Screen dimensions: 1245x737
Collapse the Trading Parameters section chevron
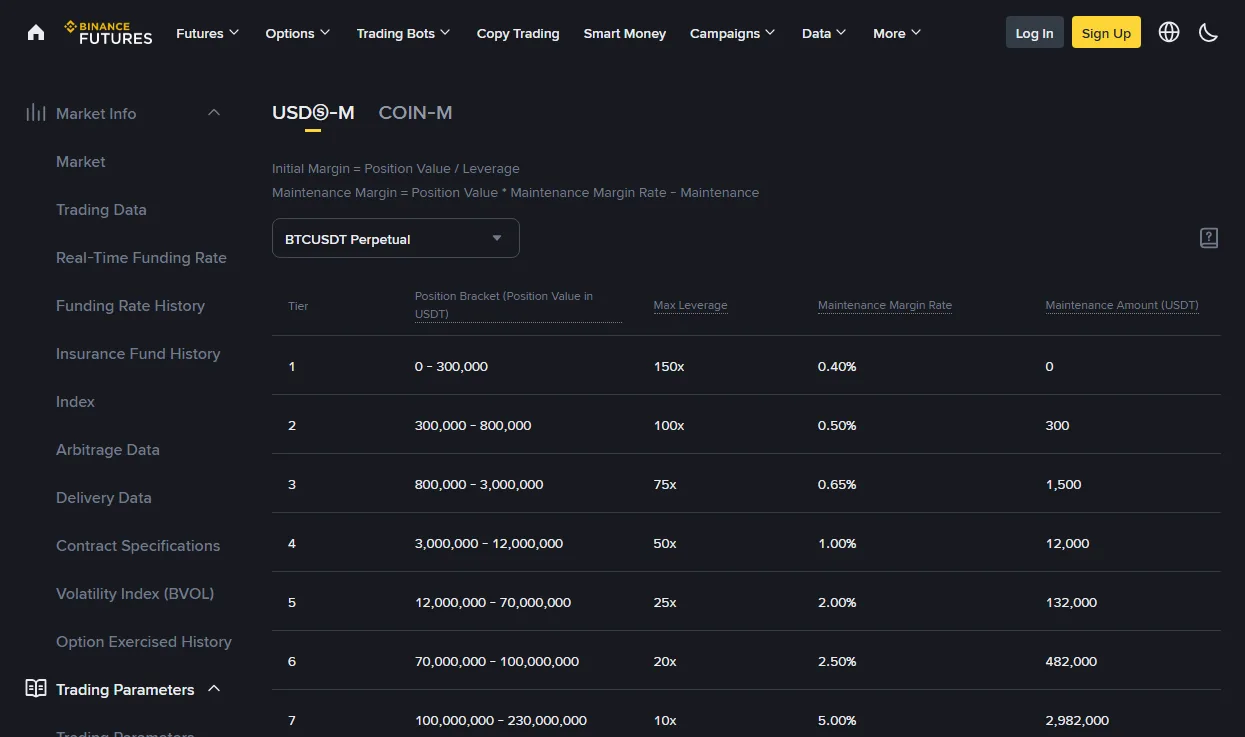[x=214, y=689]
